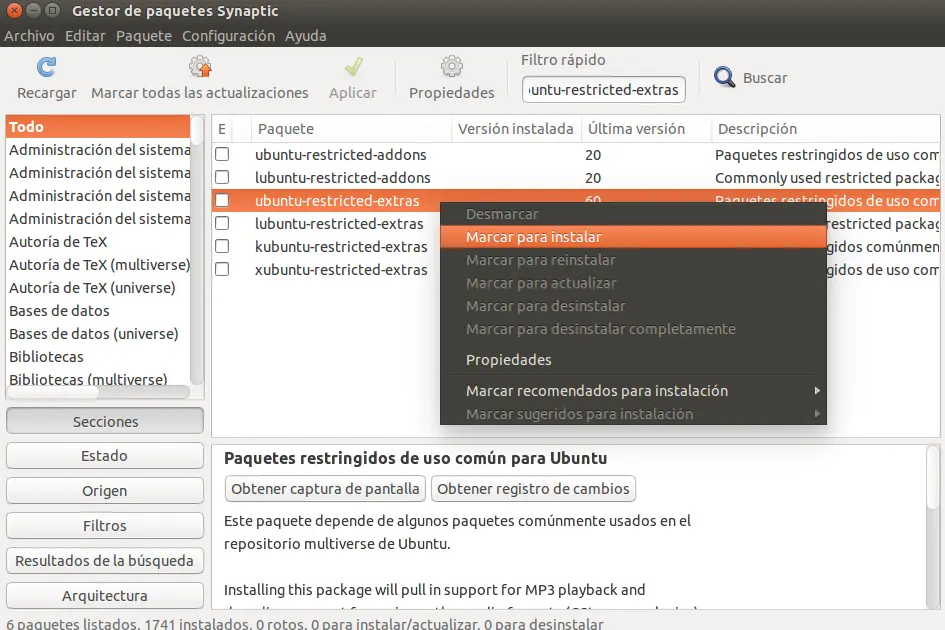This screenshot has height=630, width=945.
Task: Select Autoría de TeX (multiverse) section
Action: (x=98, y=265)
